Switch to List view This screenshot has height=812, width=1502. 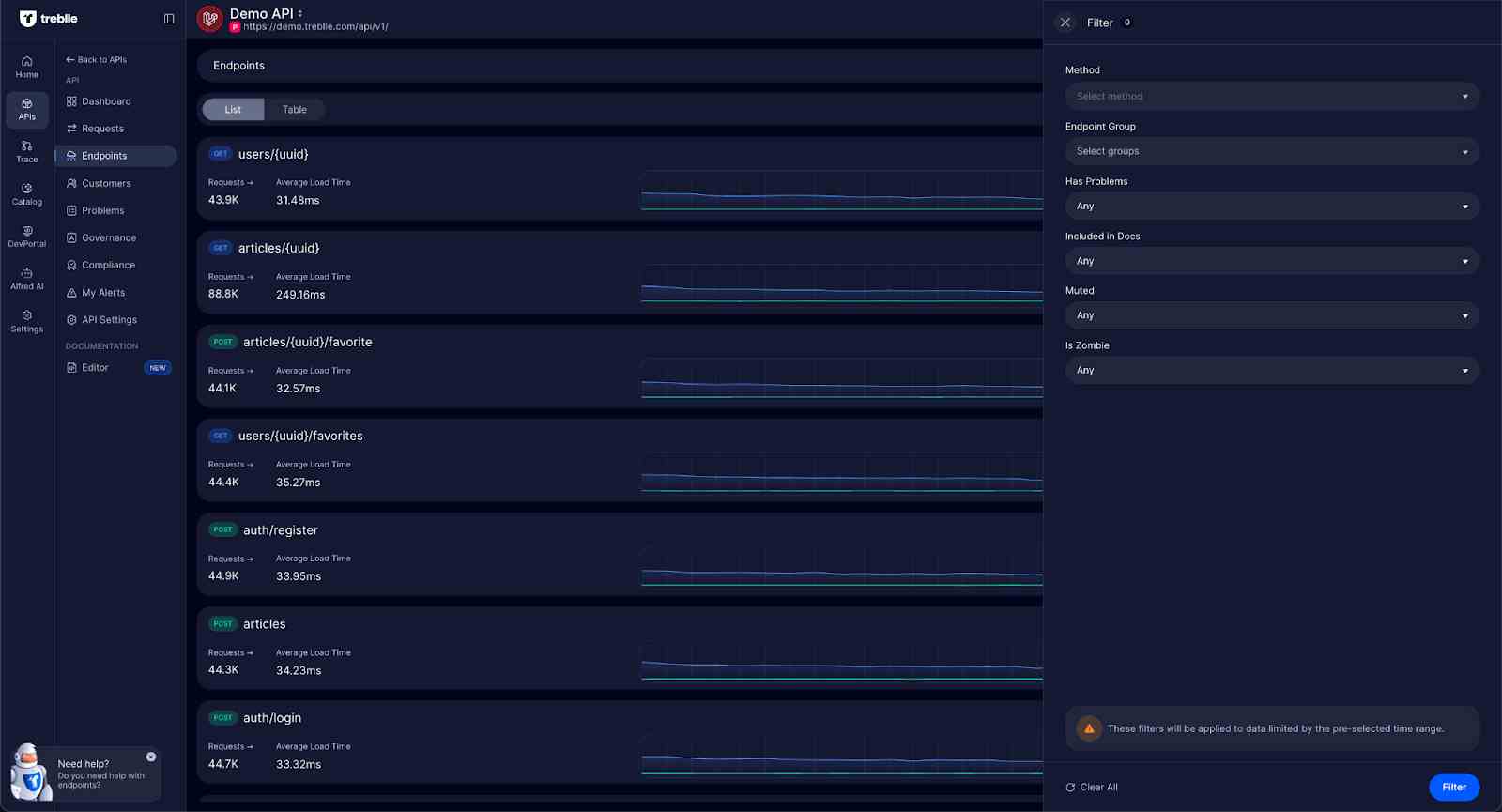coord(233,110)
